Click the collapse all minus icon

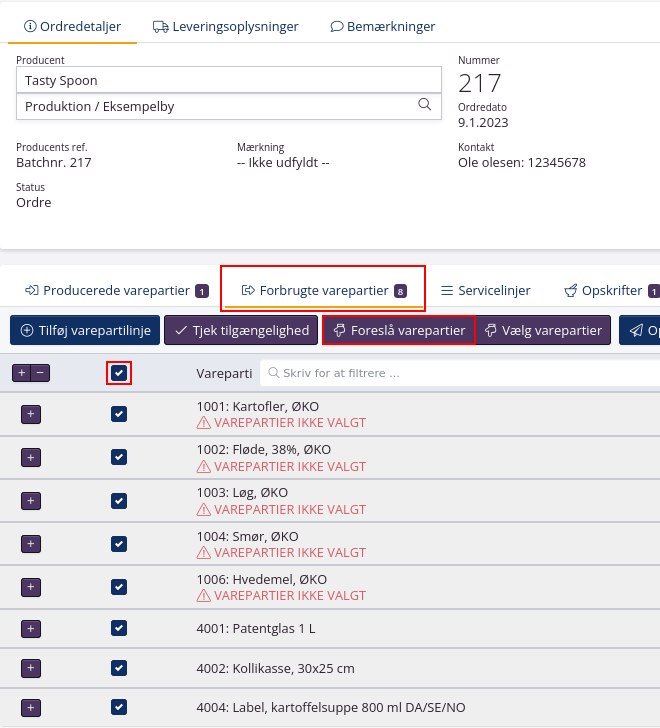(x=40, y=373)
